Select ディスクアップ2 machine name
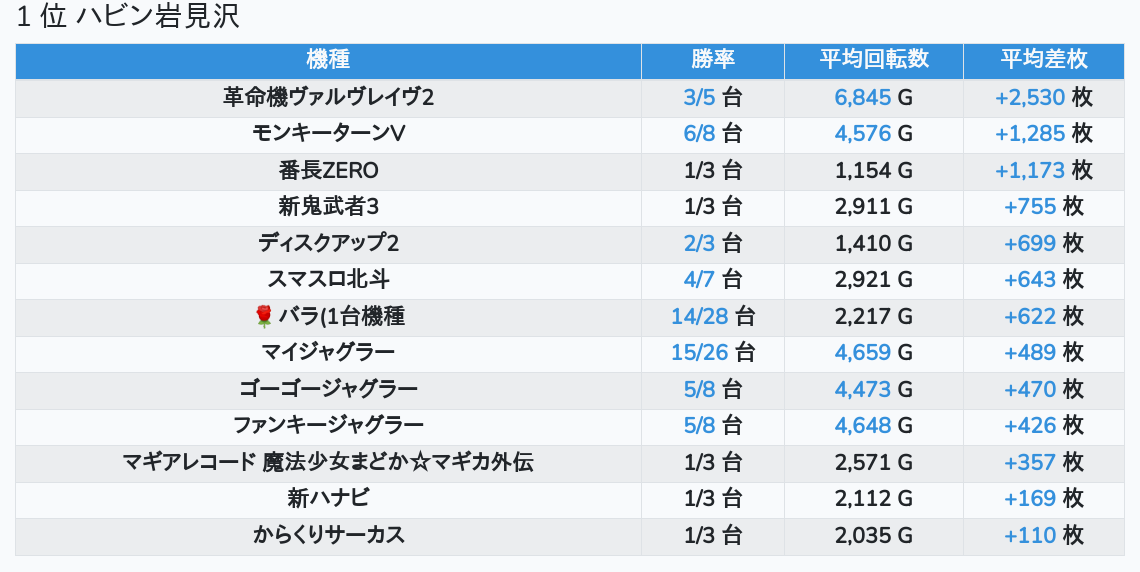 tap(328, 244)
